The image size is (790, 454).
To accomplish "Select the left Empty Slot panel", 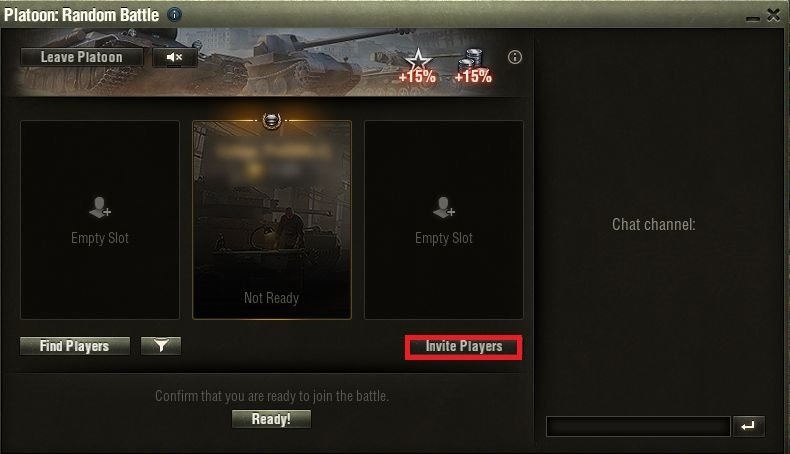I will pyautogui.click(x=100, y=220).
